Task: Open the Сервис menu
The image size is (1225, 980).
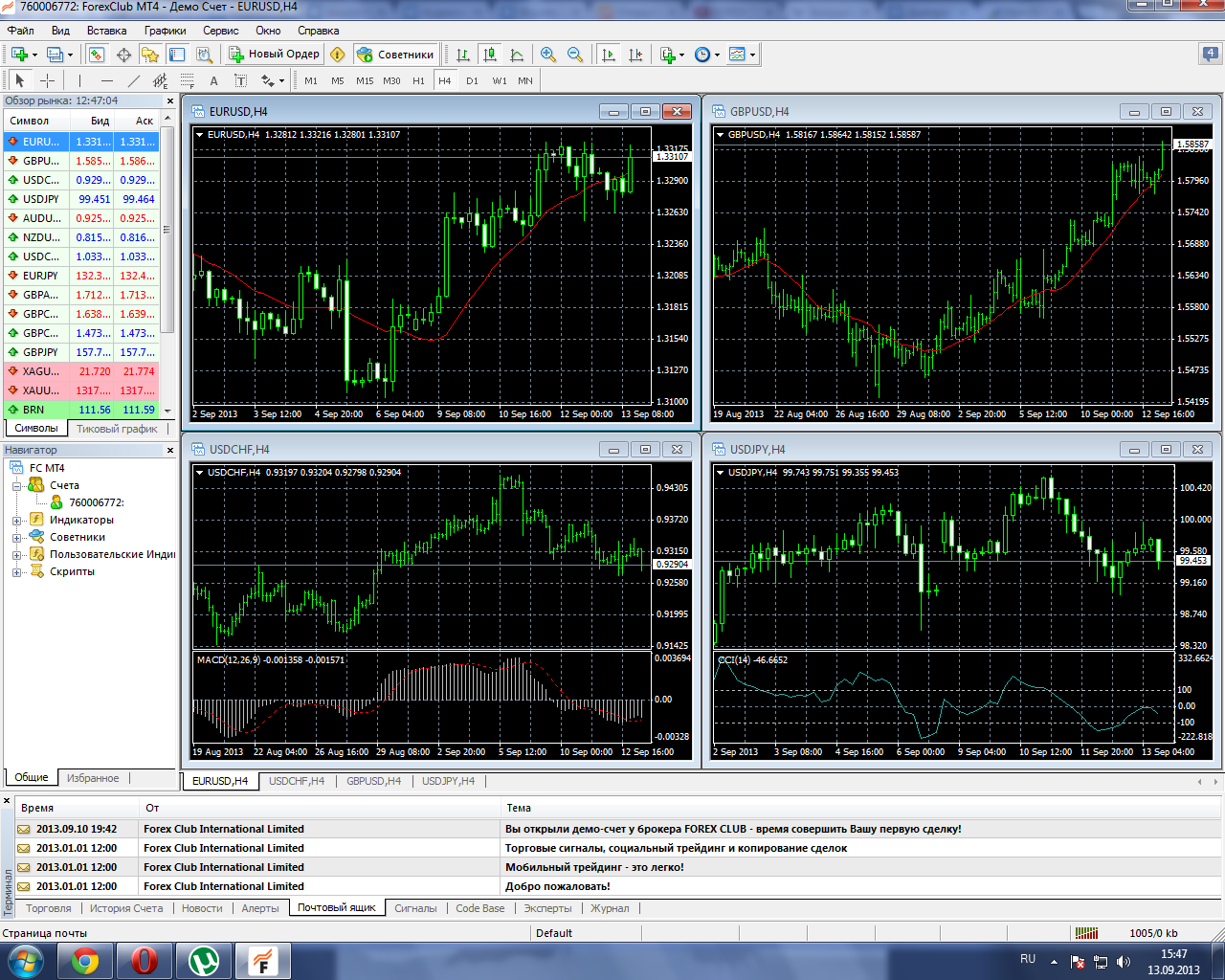Action: (x=220, y=31)
